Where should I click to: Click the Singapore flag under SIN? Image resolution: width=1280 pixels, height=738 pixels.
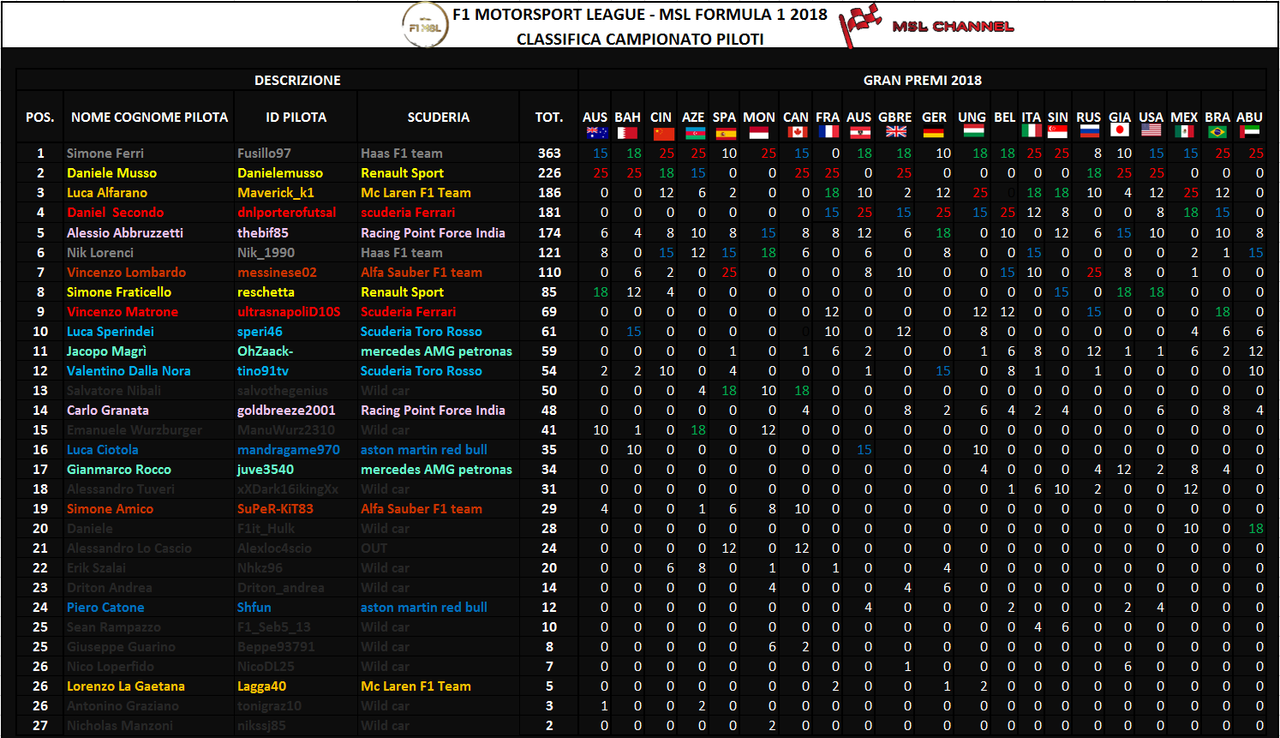(x=1057, y=132)
